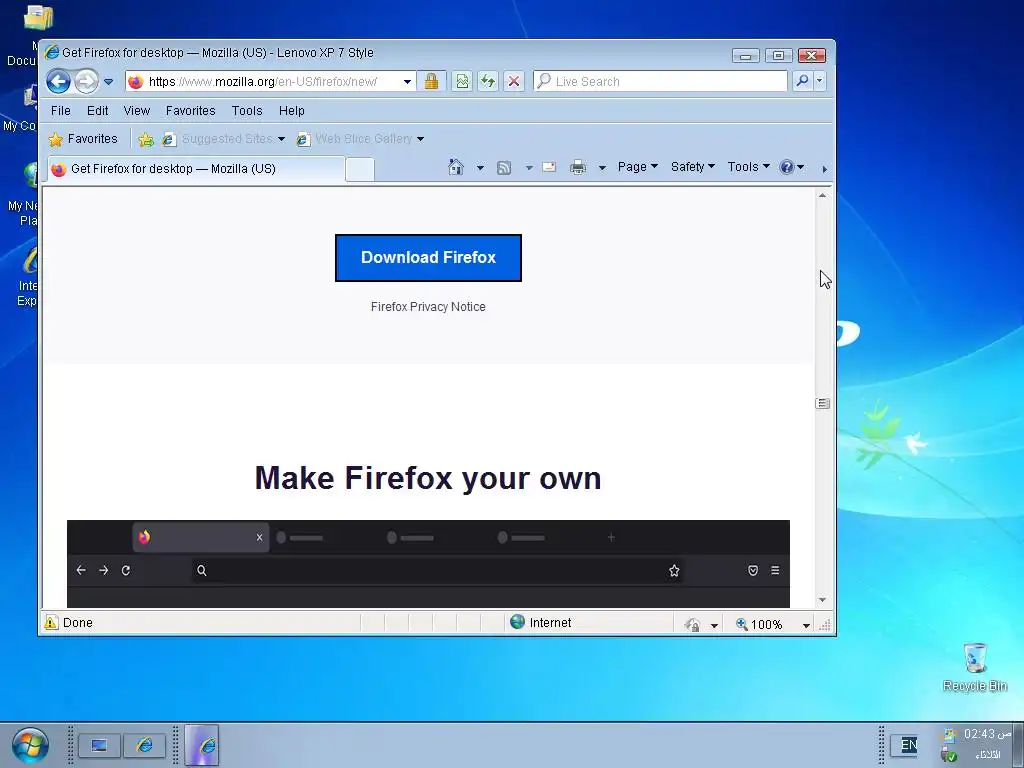The height and width of the screenshot is (768, 1024).
Task: Open the File menu
Action: 61,110
